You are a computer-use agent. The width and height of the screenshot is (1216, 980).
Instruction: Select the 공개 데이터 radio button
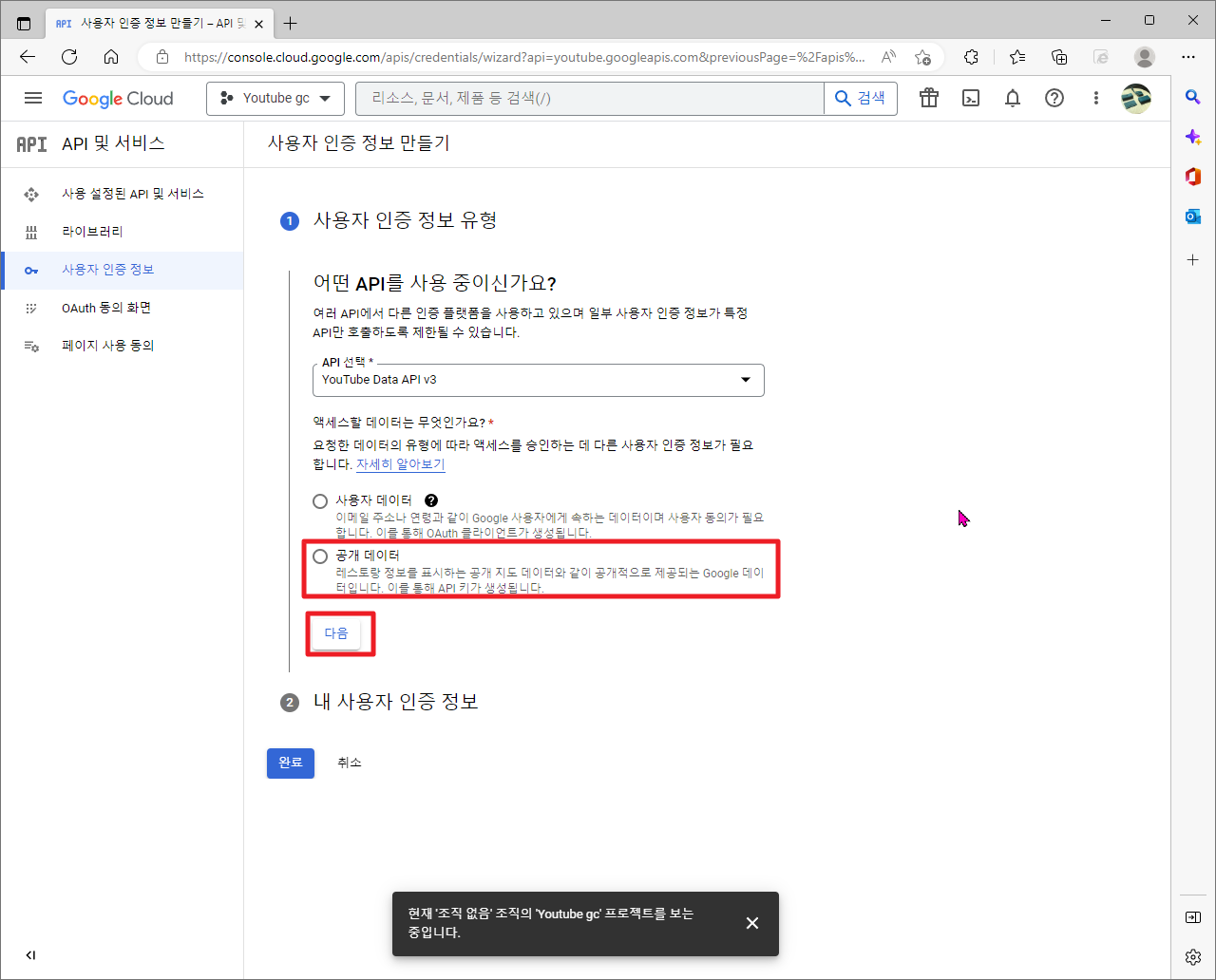[320, 556]
